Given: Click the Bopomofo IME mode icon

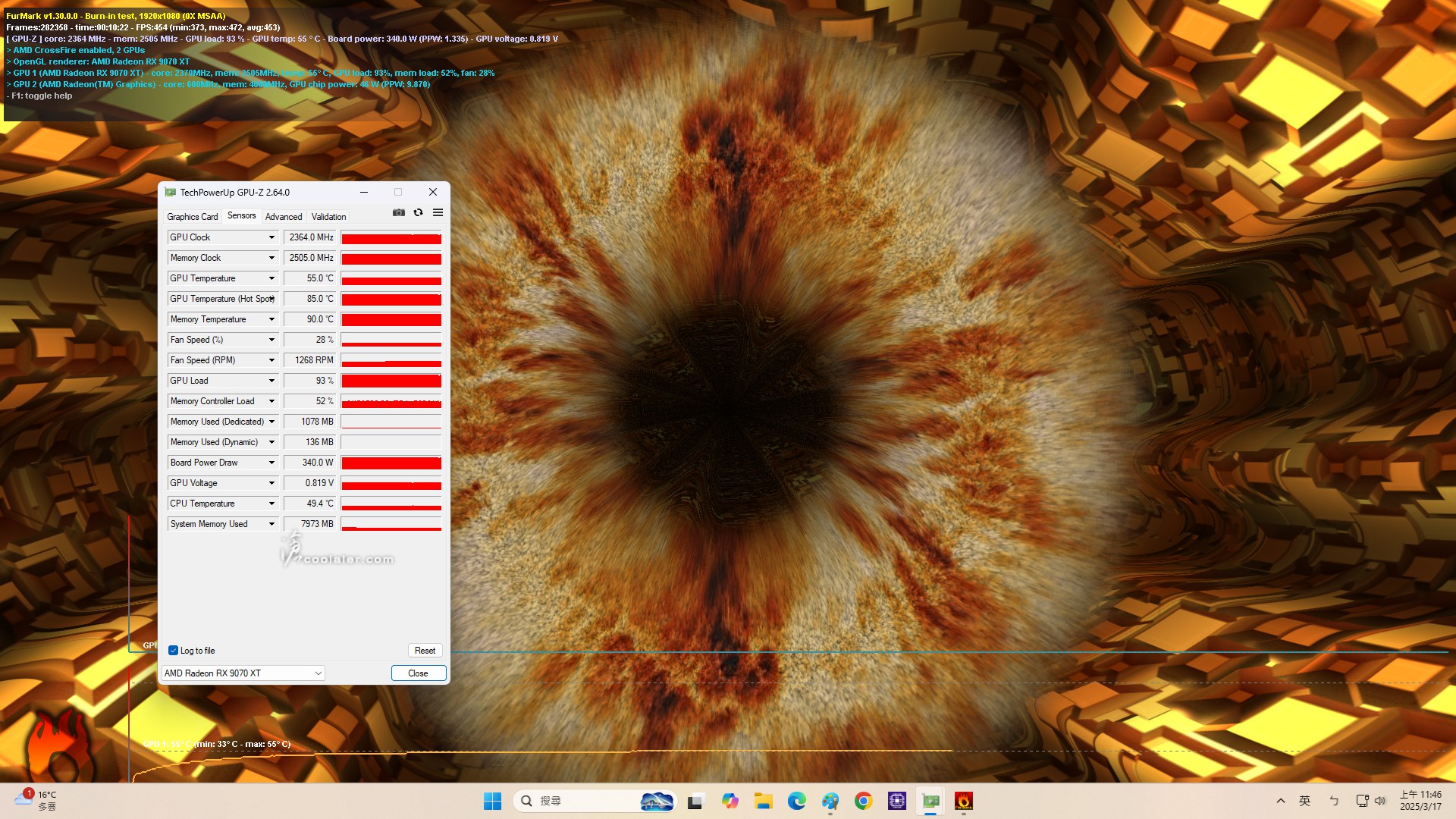Looking at the screenshot, I should coord(1334,801).
